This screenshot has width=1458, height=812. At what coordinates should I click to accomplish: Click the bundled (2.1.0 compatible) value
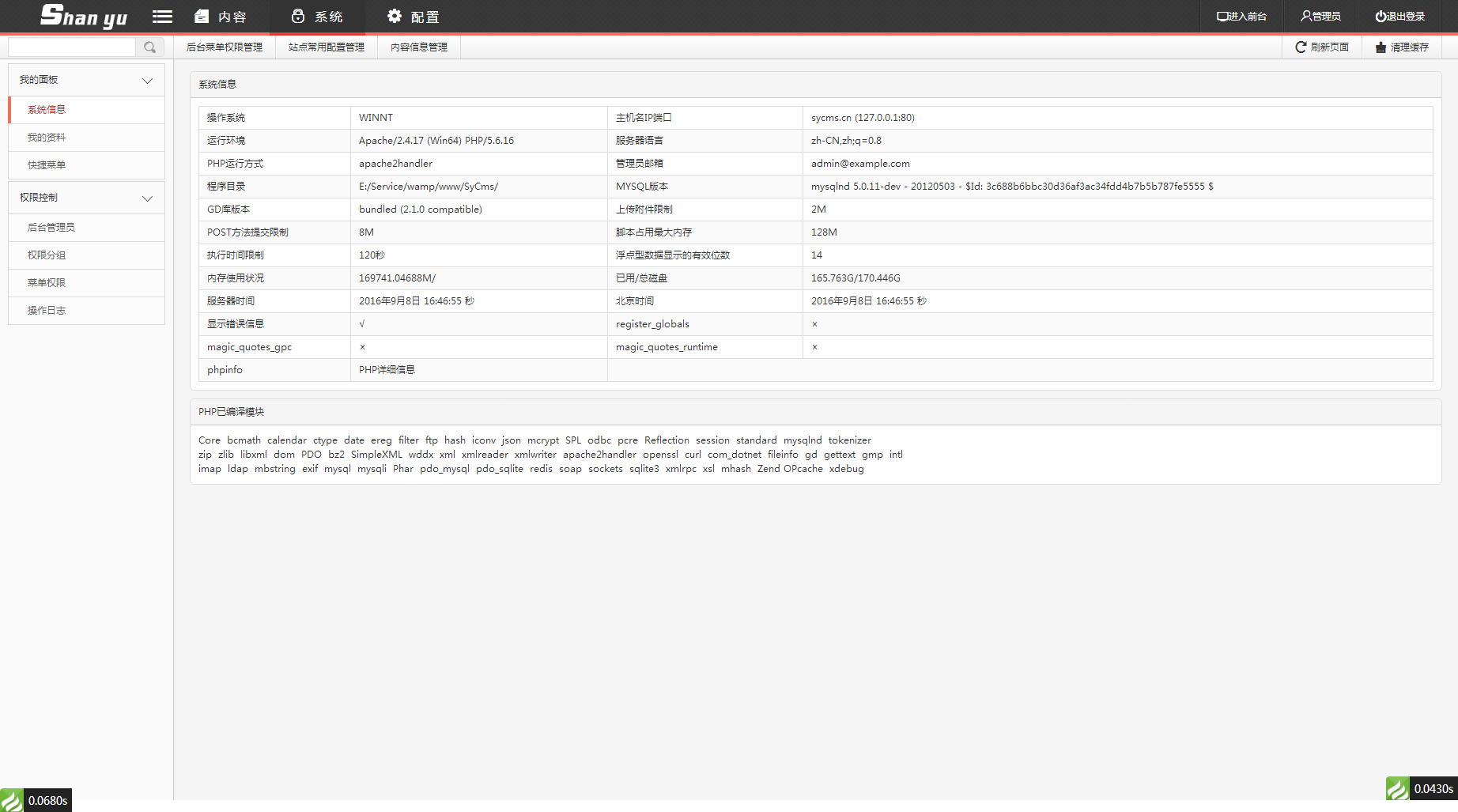421,210
